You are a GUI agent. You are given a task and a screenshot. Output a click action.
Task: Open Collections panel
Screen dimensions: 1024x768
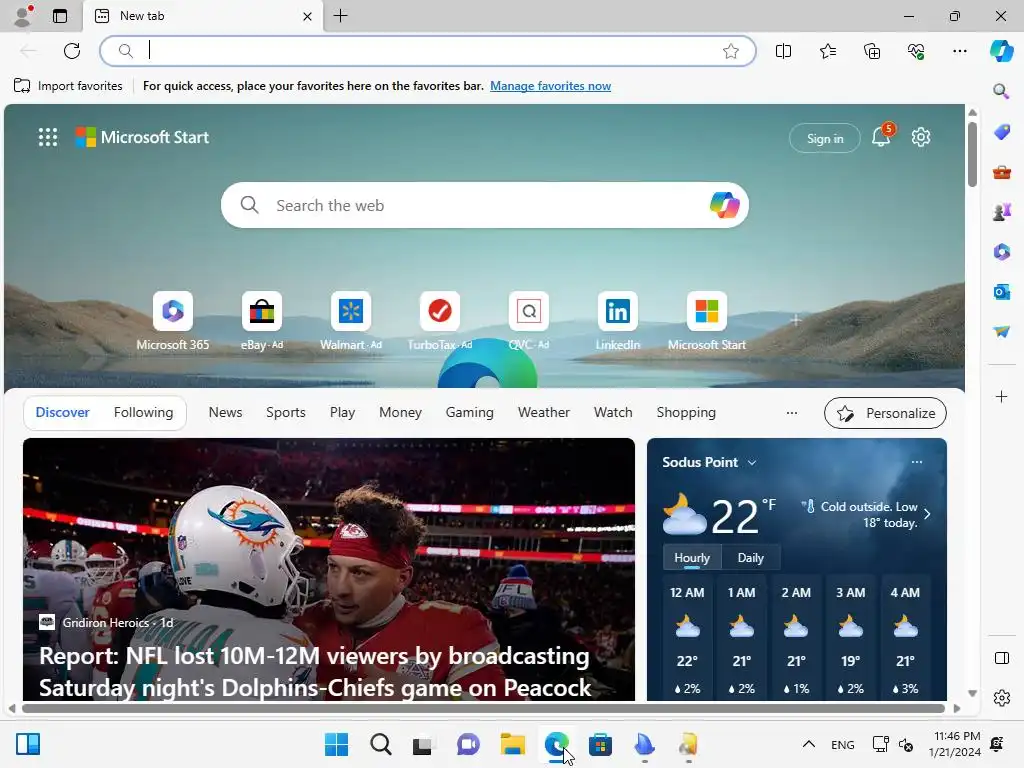tap(872, 51)
